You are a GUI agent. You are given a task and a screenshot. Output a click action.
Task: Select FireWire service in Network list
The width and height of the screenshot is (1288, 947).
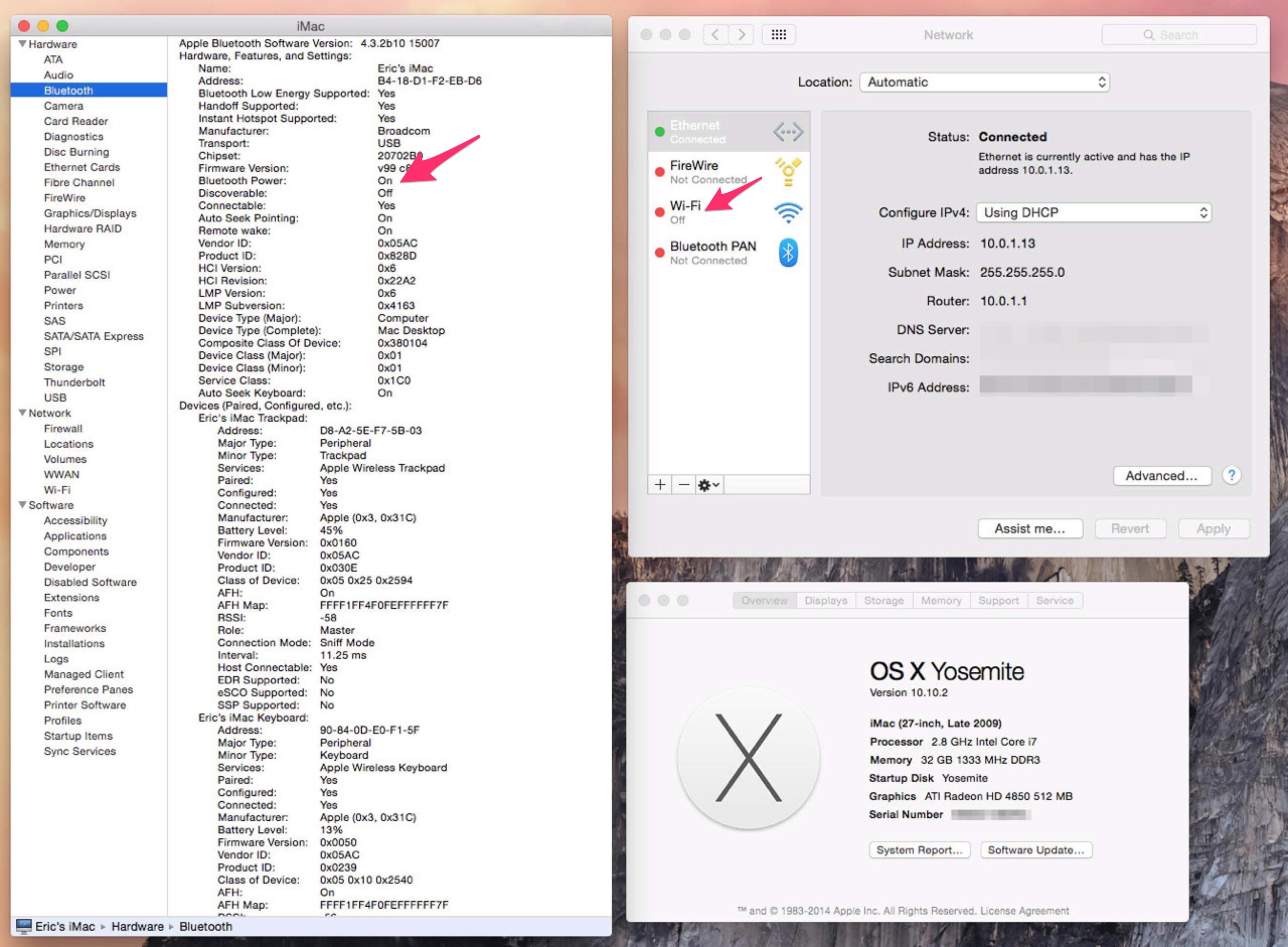click(x=729, y=172)
